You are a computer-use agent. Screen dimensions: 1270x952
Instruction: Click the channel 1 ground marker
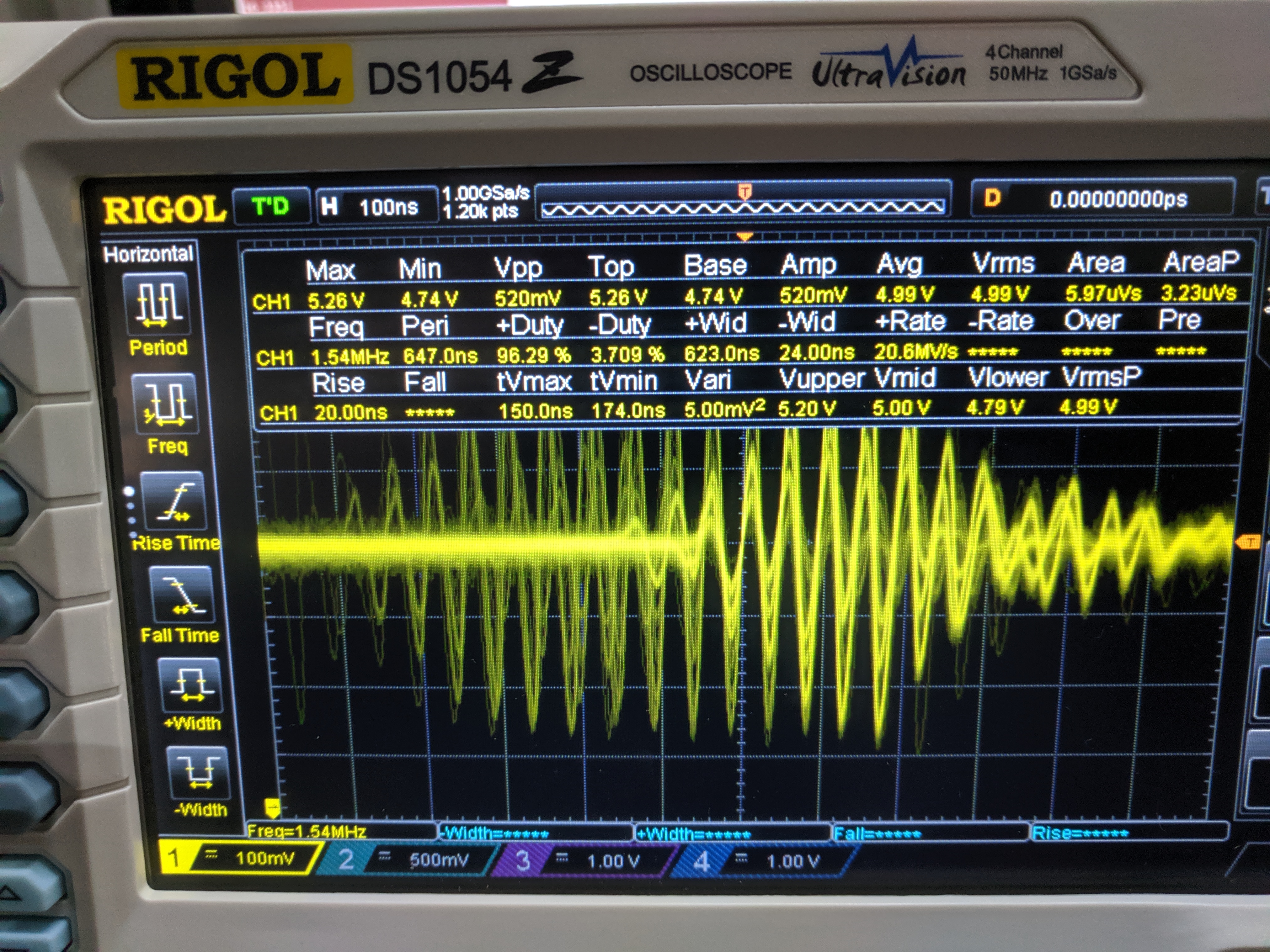point(272,808)
